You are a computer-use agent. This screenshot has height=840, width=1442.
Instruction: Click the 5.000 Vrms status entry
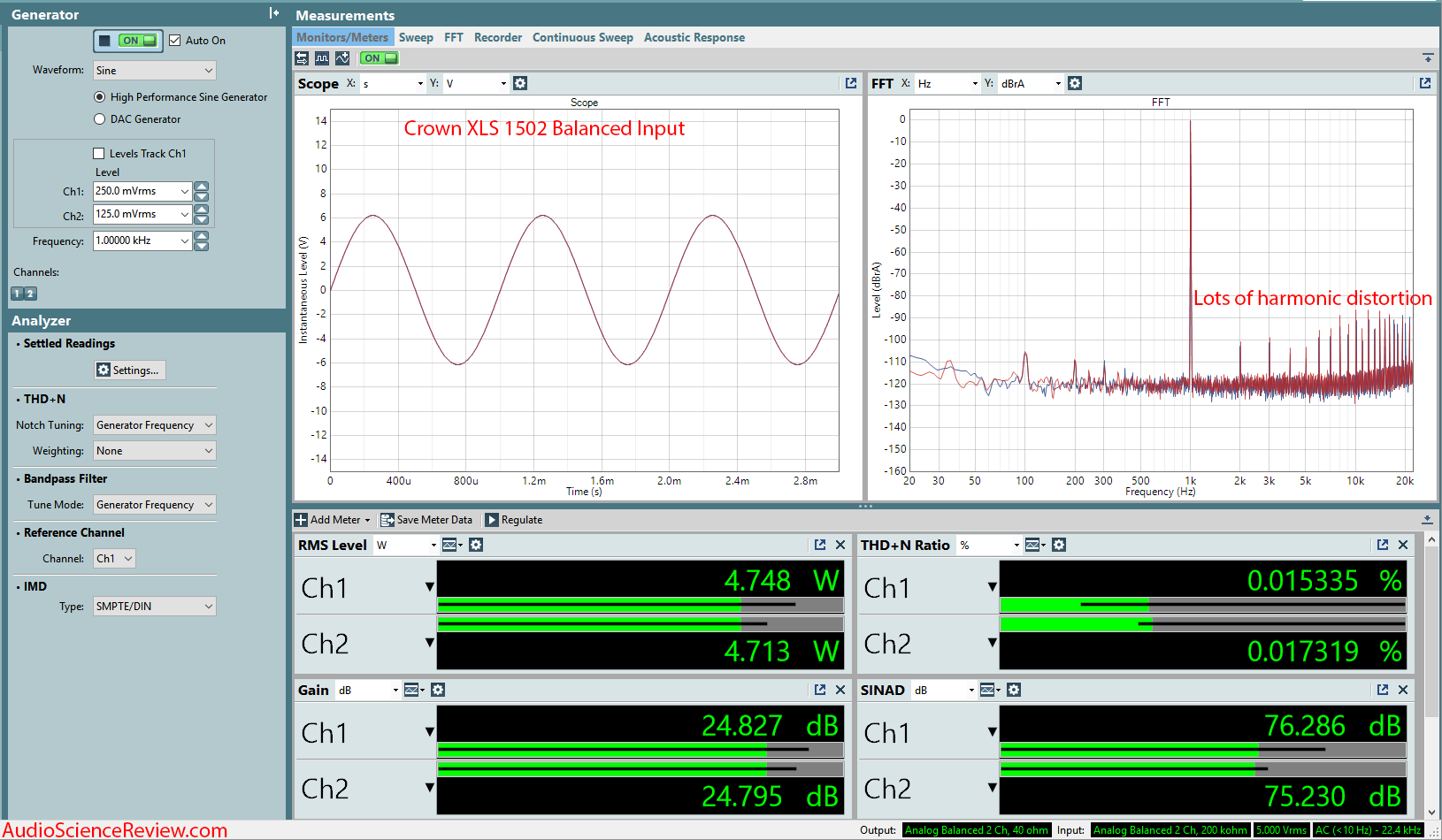[1281, 830]
